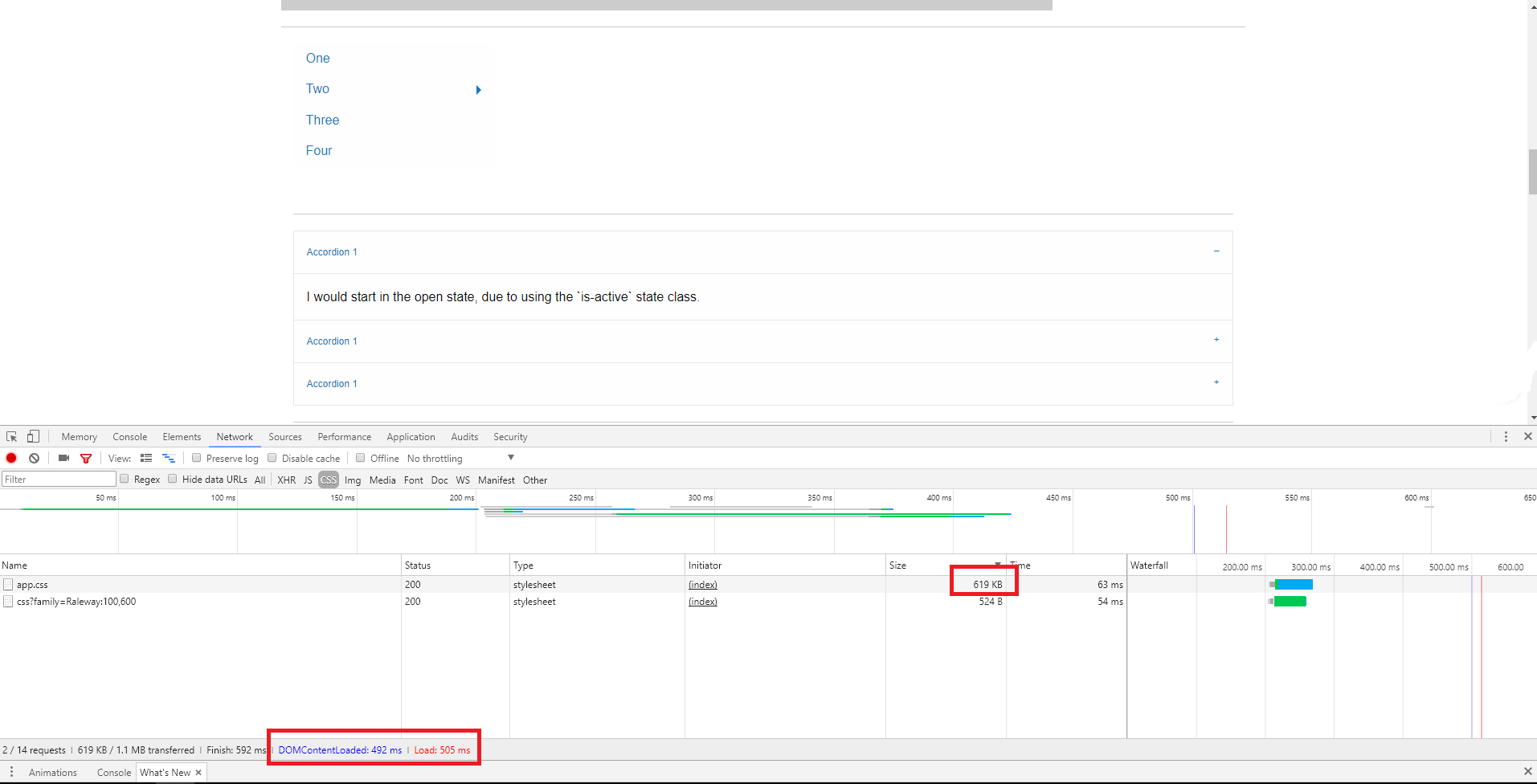
Task: Stop recording network log with red button
Action: [11, 458]
